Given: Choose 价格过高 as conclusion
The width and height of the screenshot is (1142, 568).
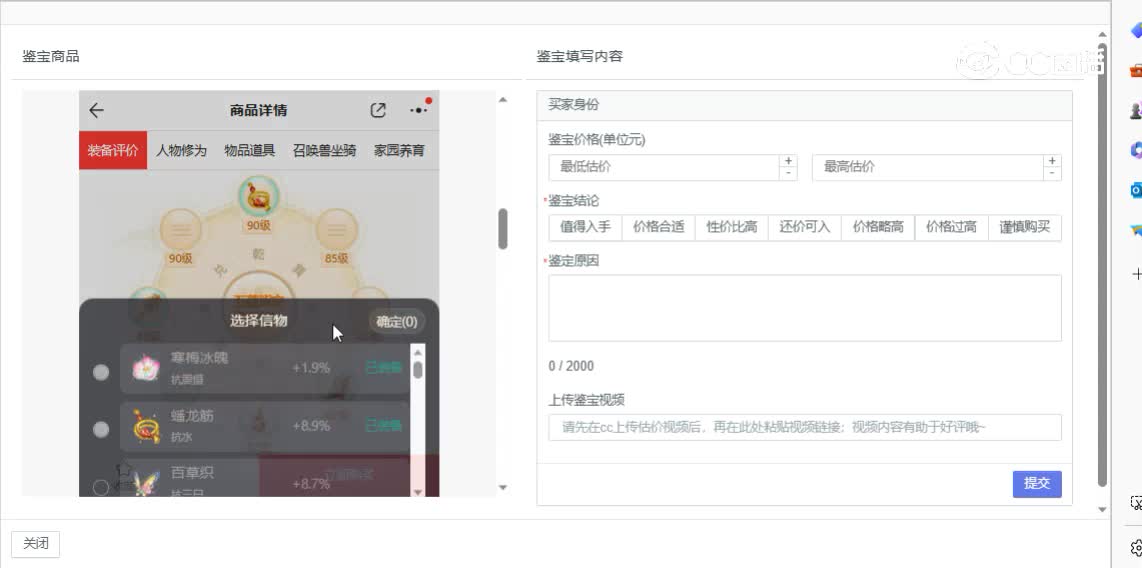Looking at the screenshot, I should coord(951,227).
